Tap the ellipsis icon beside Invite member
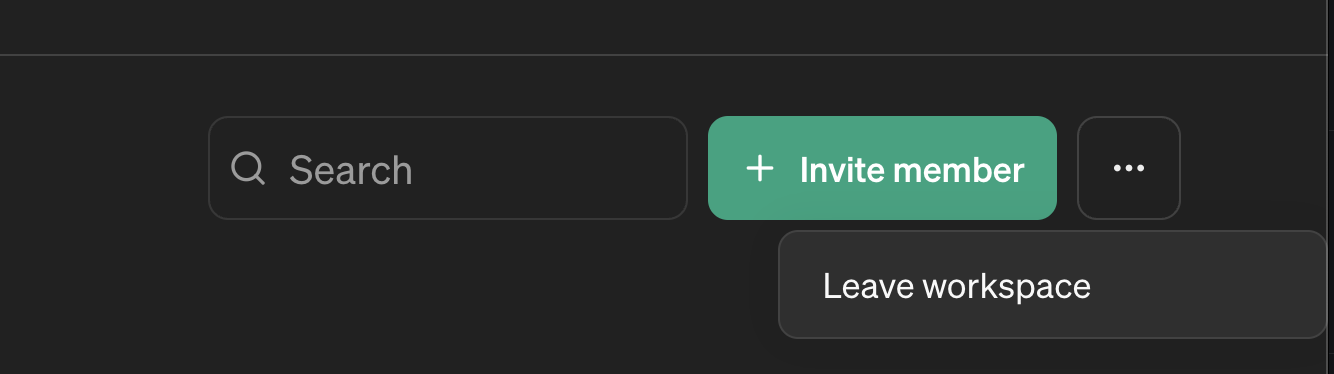 click(1129, 168)
